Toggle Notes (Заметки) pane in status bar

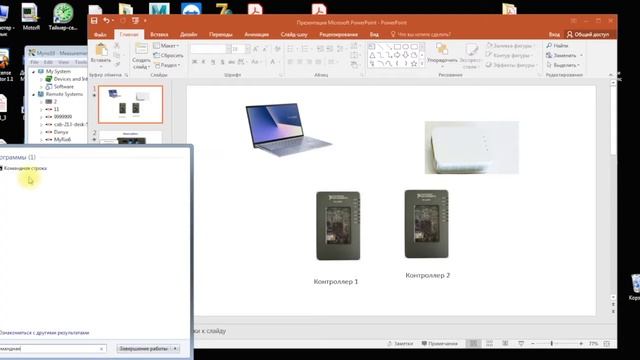coord(400,344)
